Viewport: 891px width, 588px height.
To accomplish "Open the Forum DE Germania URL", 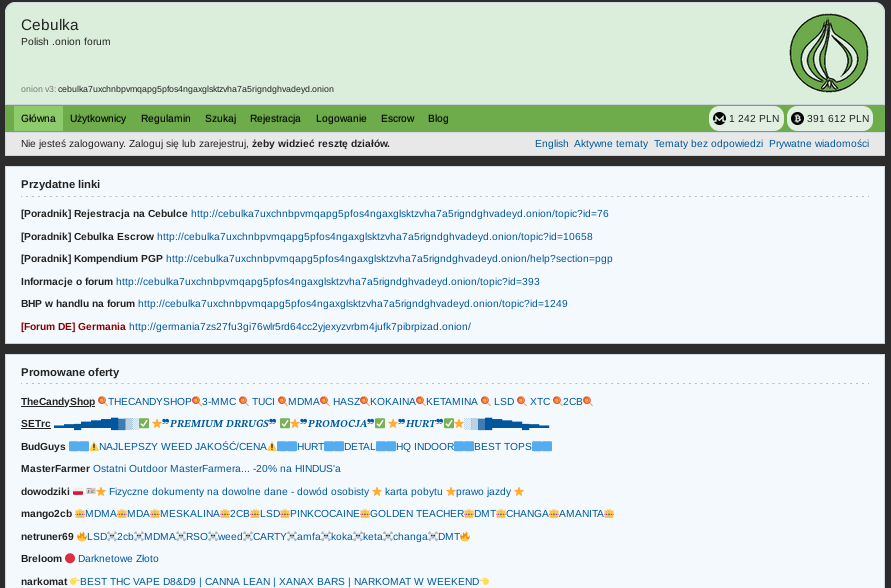I will [x=300, y=327].
